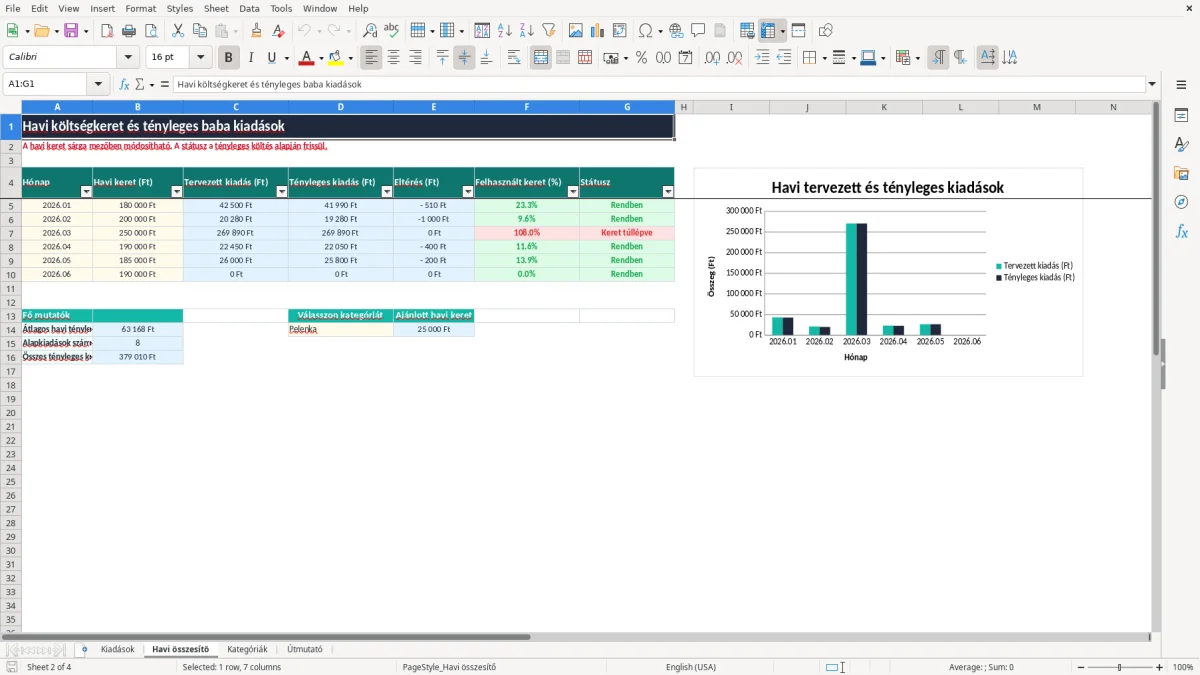Screen dimensions: 1200x675
Task: Open the Sheet menu
Action: 216,8
